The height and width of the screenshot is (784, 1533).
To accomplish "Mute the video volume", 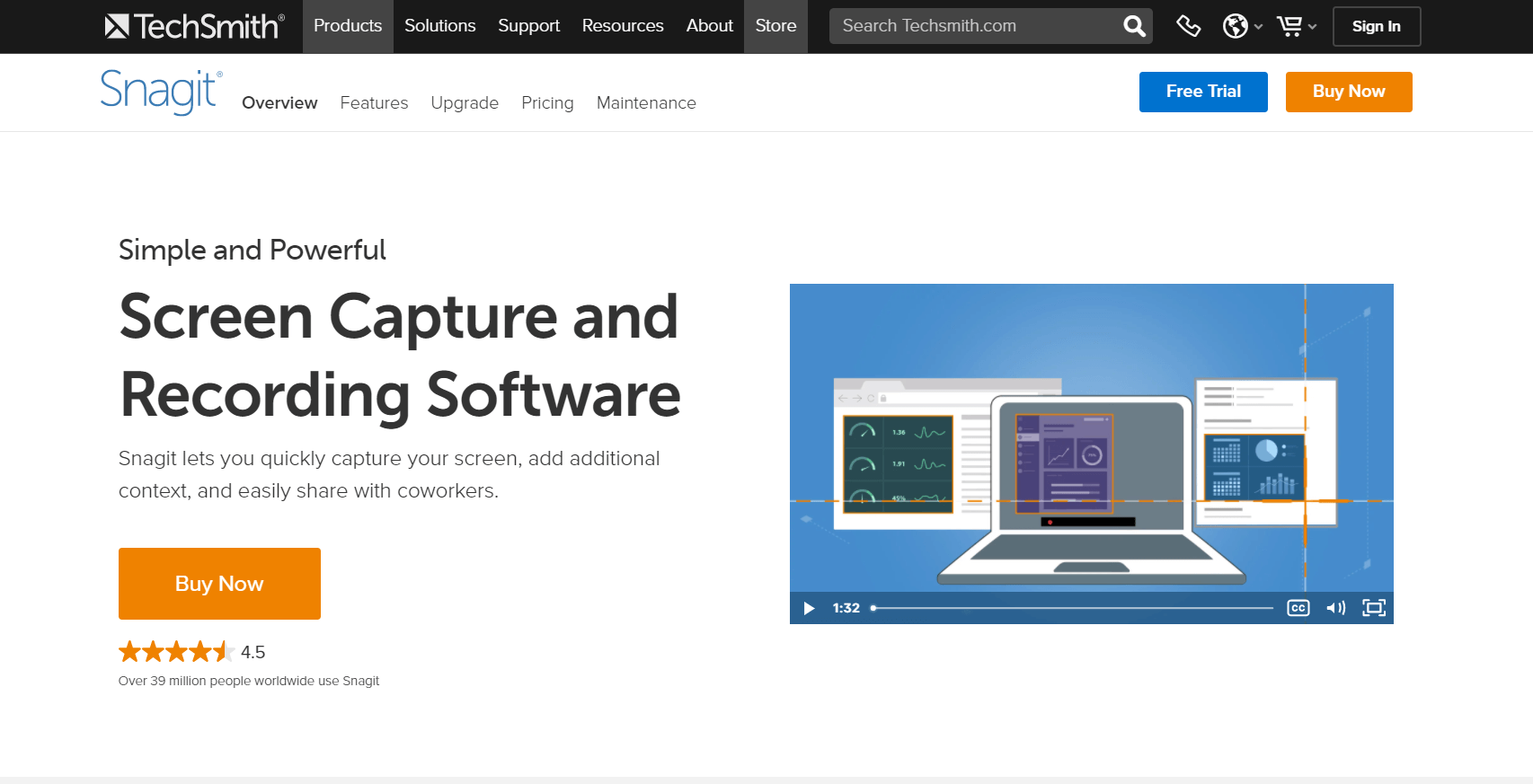I will click(x=1336, y=608).
